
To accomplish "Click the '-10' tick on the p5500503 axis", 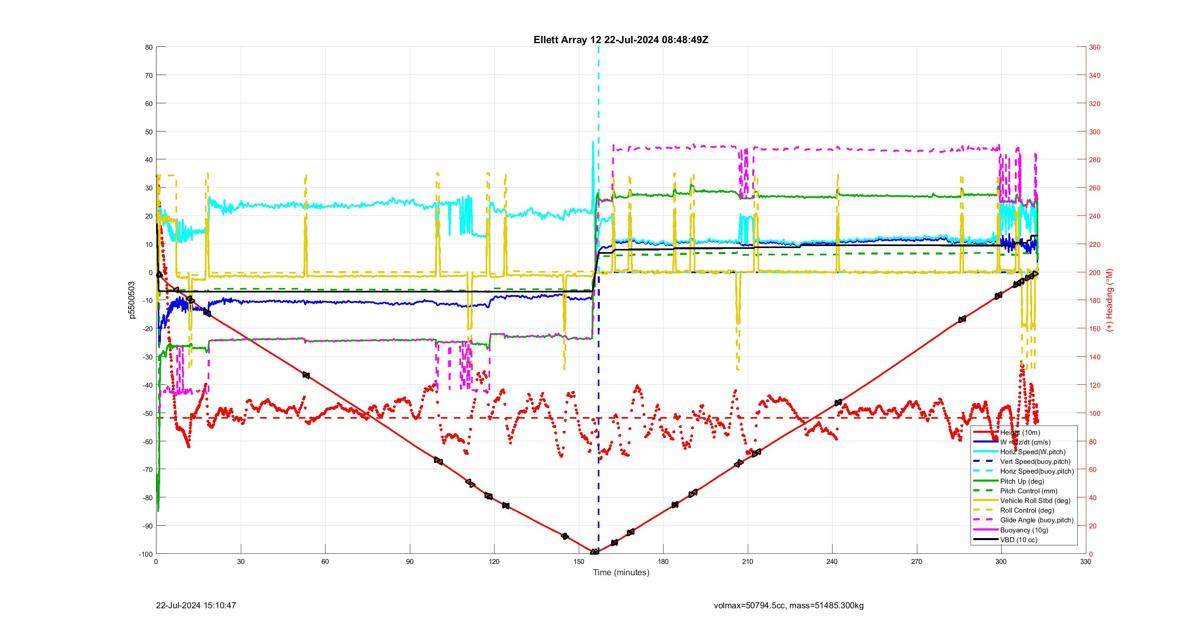I will pos(146,301).
